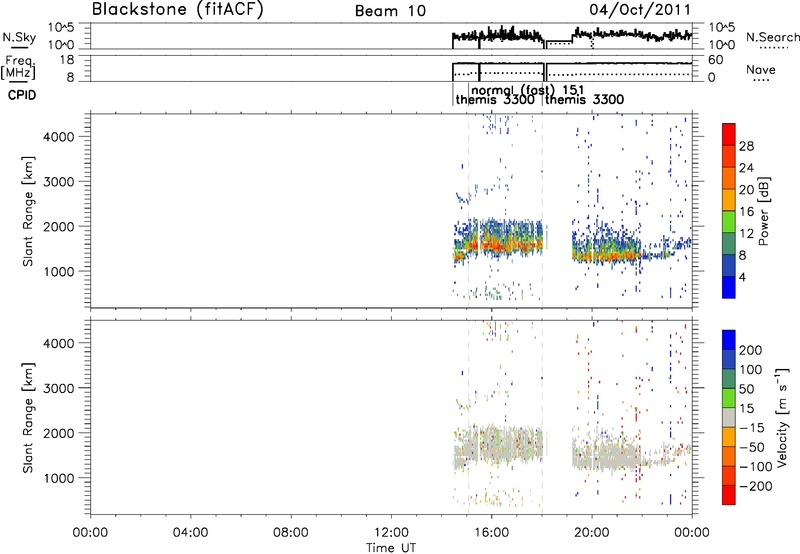Click the '1000' tick on the velocity panel

(59, 478)
